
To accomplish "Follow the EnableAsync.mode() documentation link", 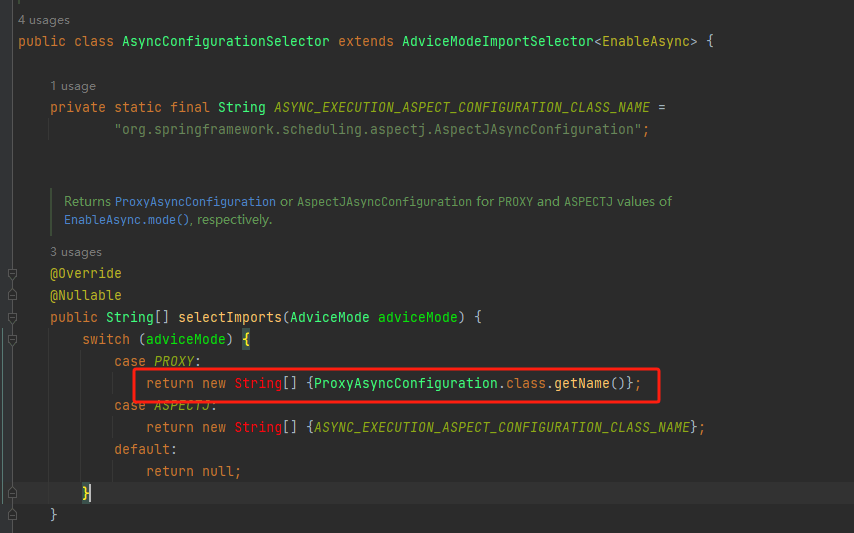I will tap(127, 219).
